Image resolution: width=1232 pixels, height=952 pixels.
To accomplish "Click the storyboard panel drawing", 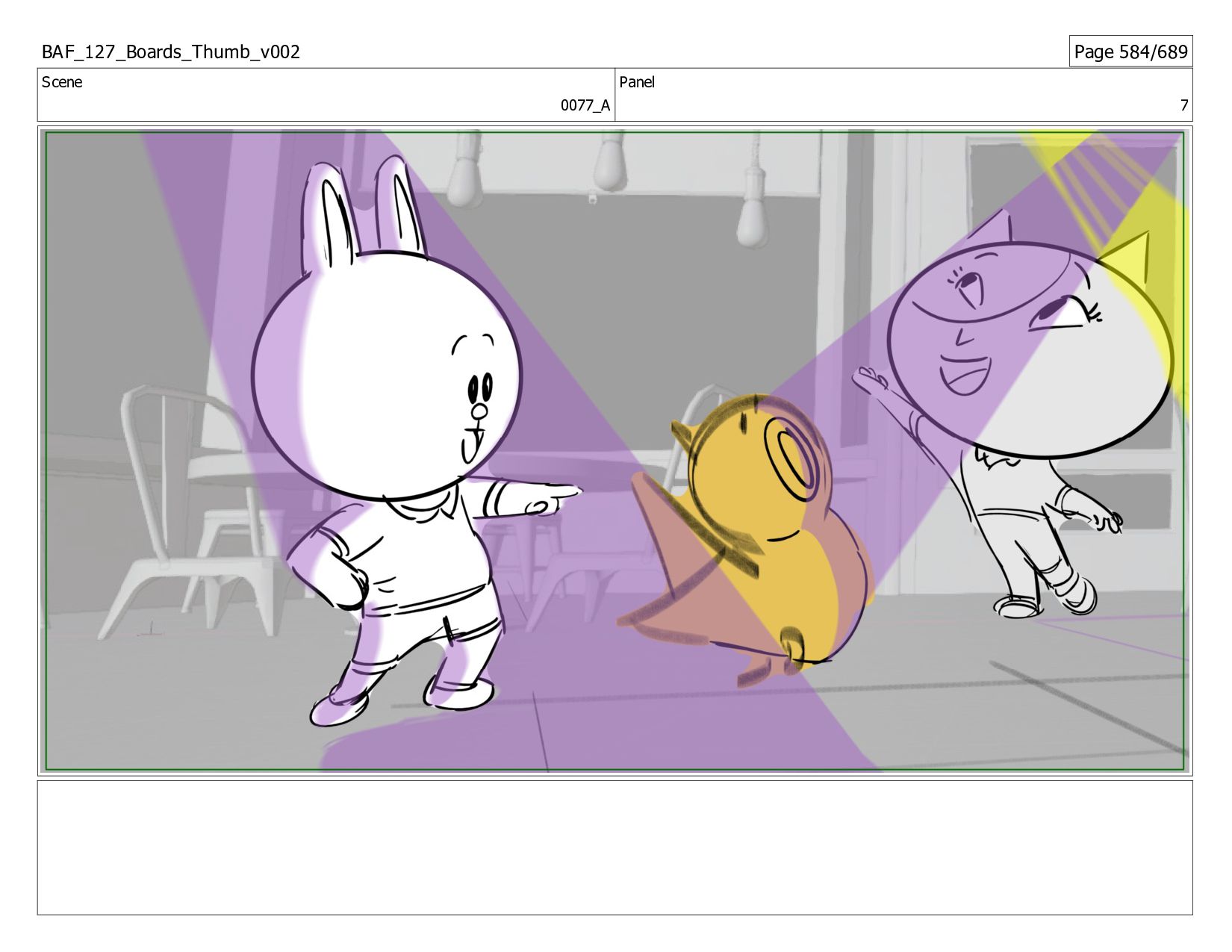I will pyautogui.click(x=615, y=451).
